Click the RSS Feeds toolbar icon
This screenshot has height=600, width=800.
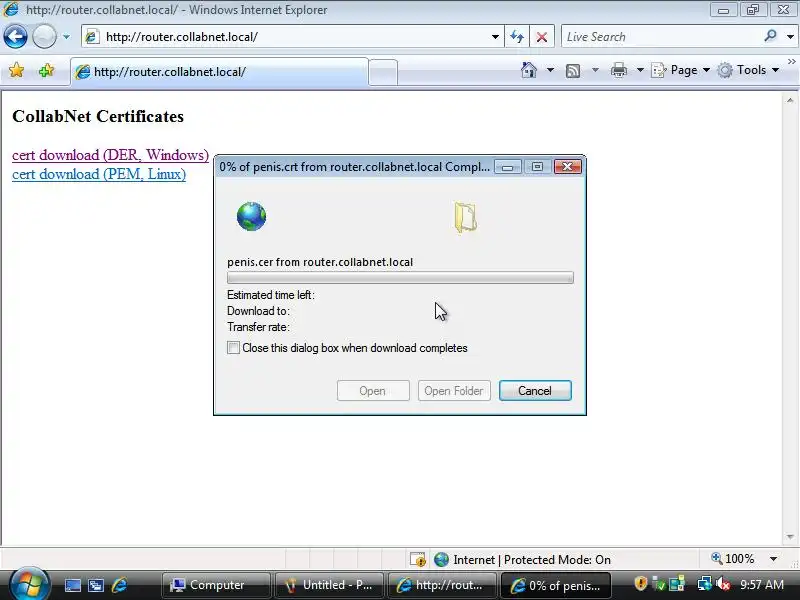(x=573, y=70)
